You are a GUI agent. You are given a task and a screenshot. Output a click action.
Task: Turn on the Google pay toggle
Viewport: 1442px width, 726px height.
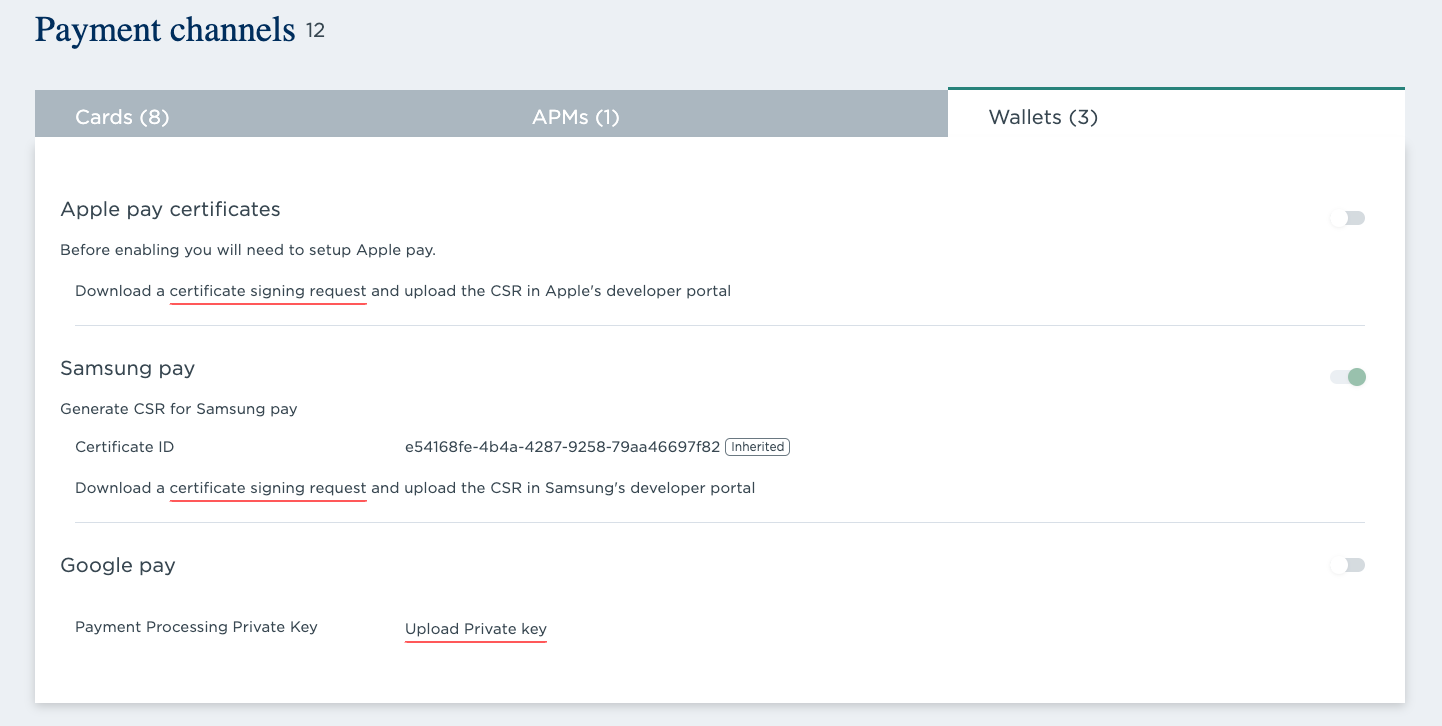pos(1347,565)
